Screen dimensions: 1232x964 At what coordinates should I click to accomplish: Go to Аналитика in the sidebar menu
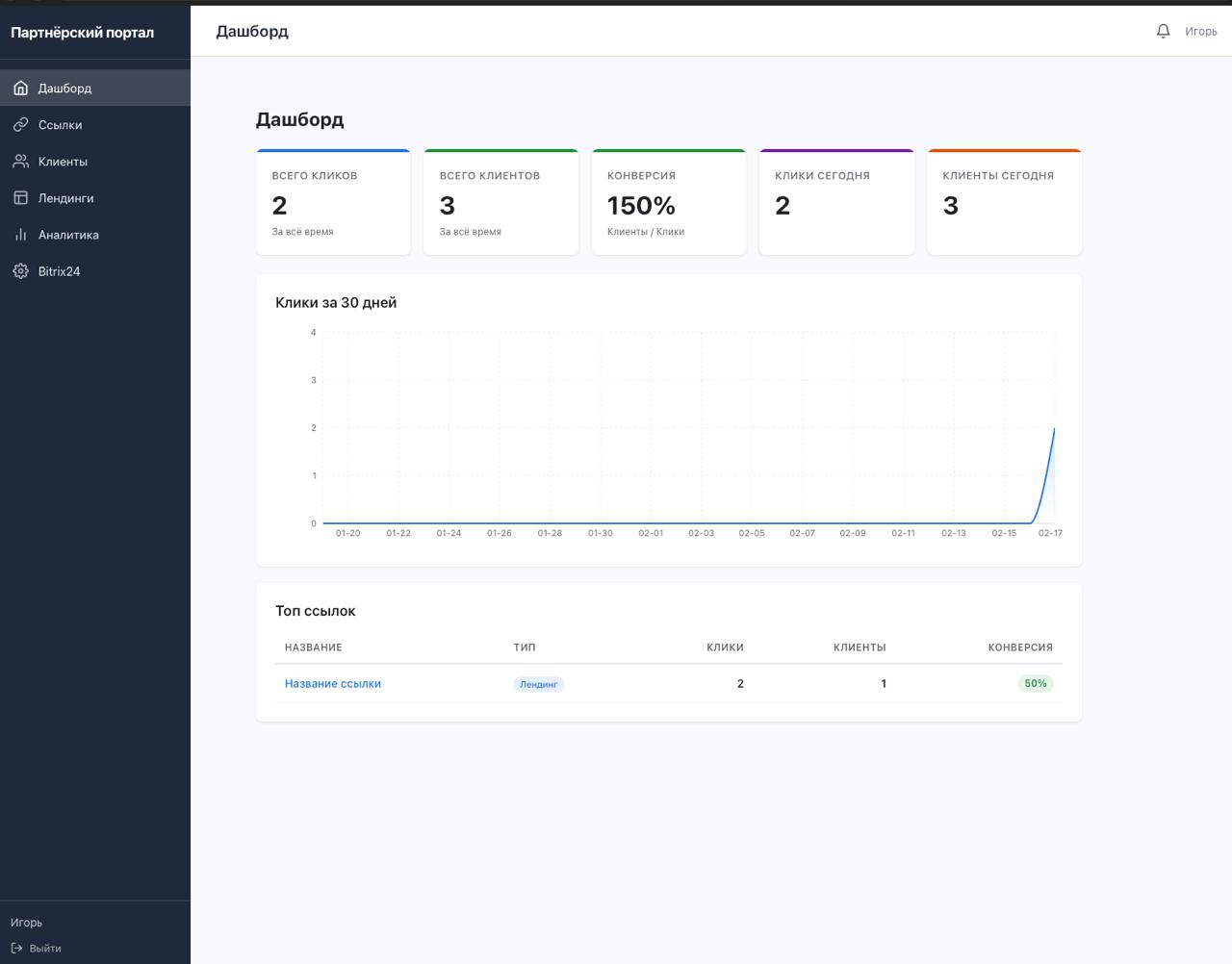coord(68,235)
